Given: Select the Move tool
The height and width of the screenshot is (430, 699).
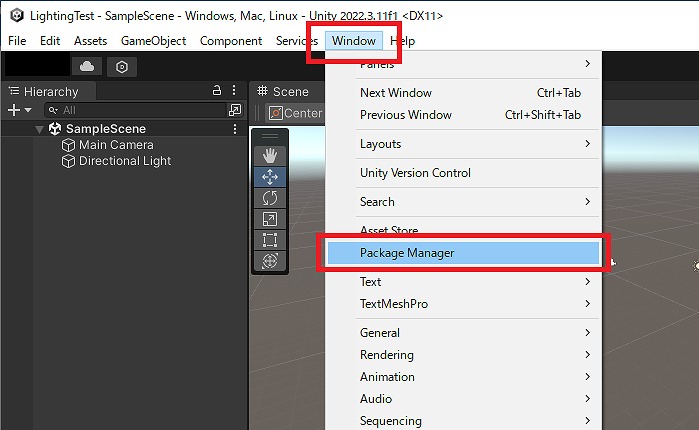Looking at the screenshot, I should point(270,177).
